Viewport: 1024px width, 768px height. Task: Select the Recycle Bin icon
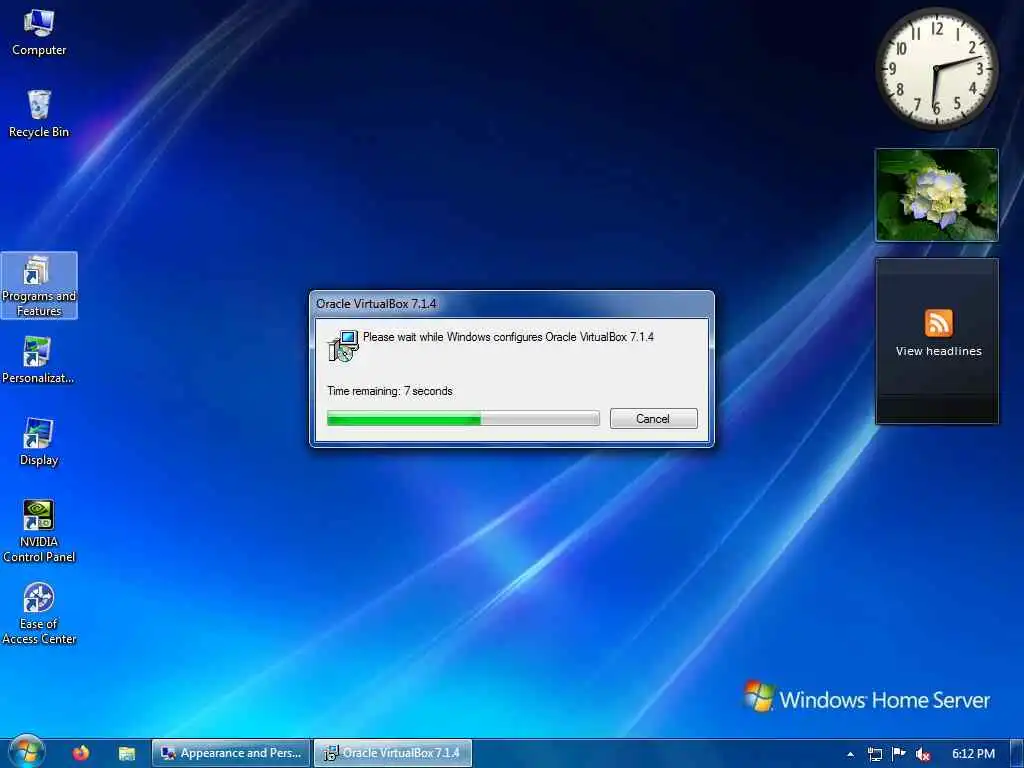[39, 114]
